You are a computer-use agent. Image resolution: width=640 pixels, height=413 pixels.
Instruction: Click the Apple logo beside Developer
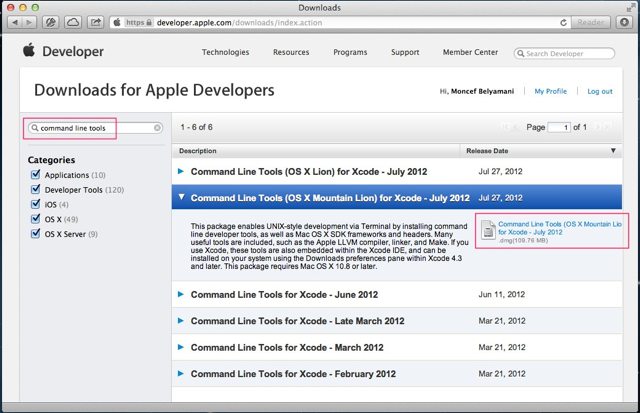click(30, 51)
